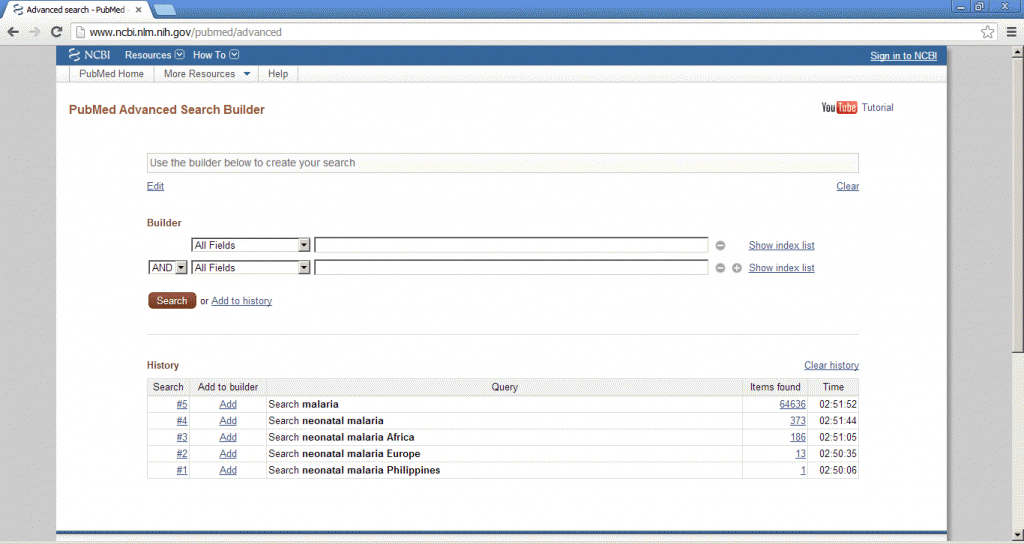Open history search #2
1024x544 pixels.
point(182,454)
